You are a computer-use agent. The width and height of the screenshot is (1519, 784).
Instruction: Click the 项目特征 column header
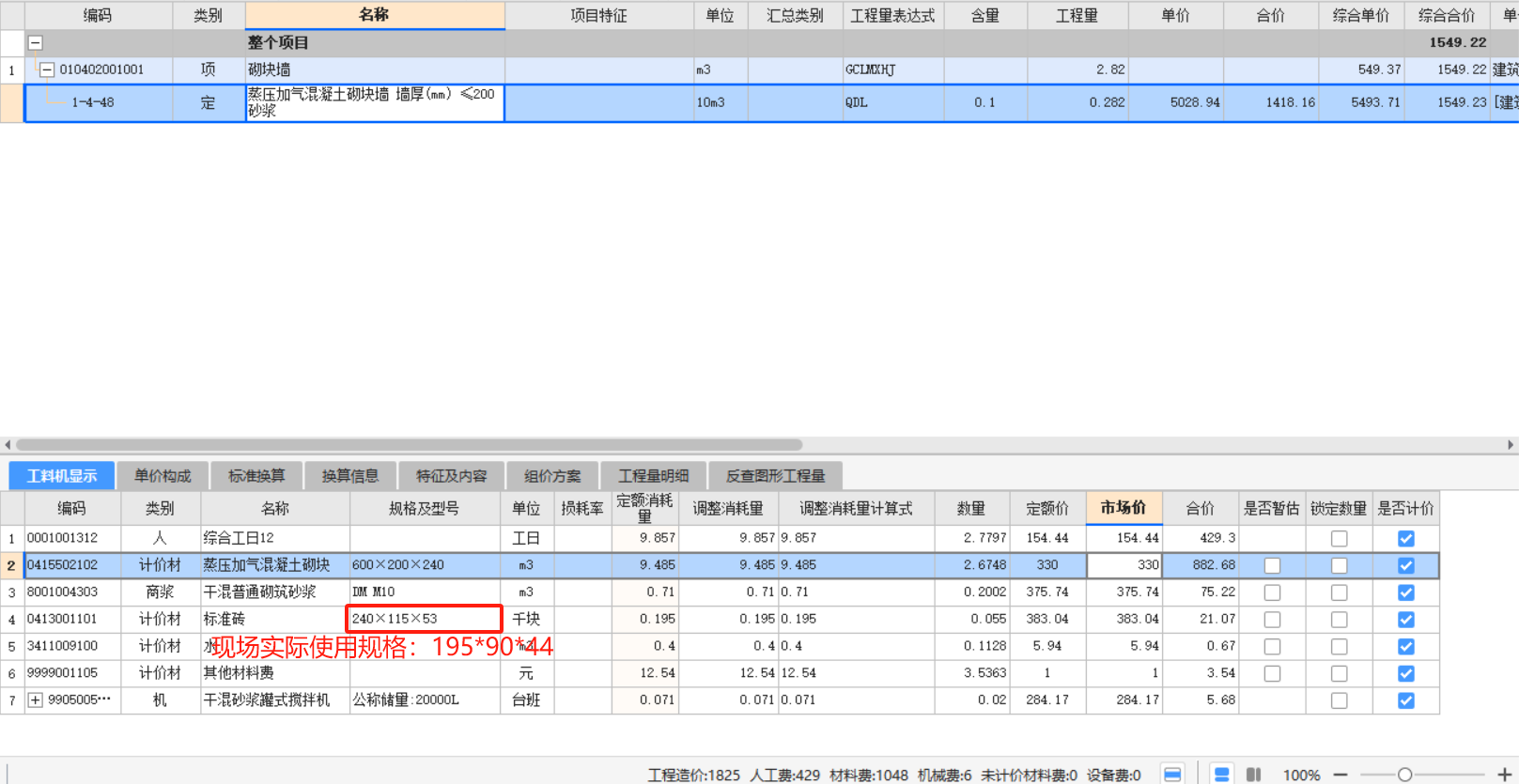tap(599, 15)
